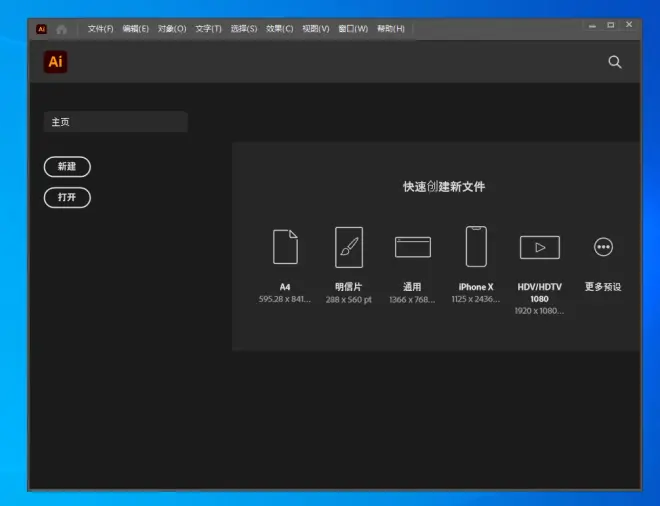The image size is (660, 506).
Task: Click the 595.28 x 841... size text
Action: (x=285, y=299)
